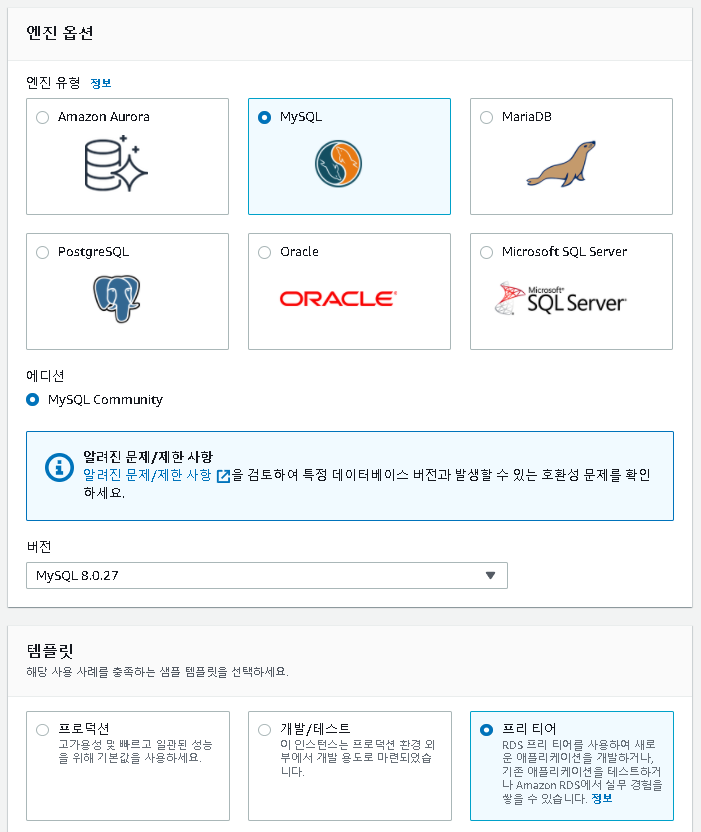Open the 정보 link in 프리 티어 card
The width and height of the screenshot is (701, 832).
(x=602, y=799)
